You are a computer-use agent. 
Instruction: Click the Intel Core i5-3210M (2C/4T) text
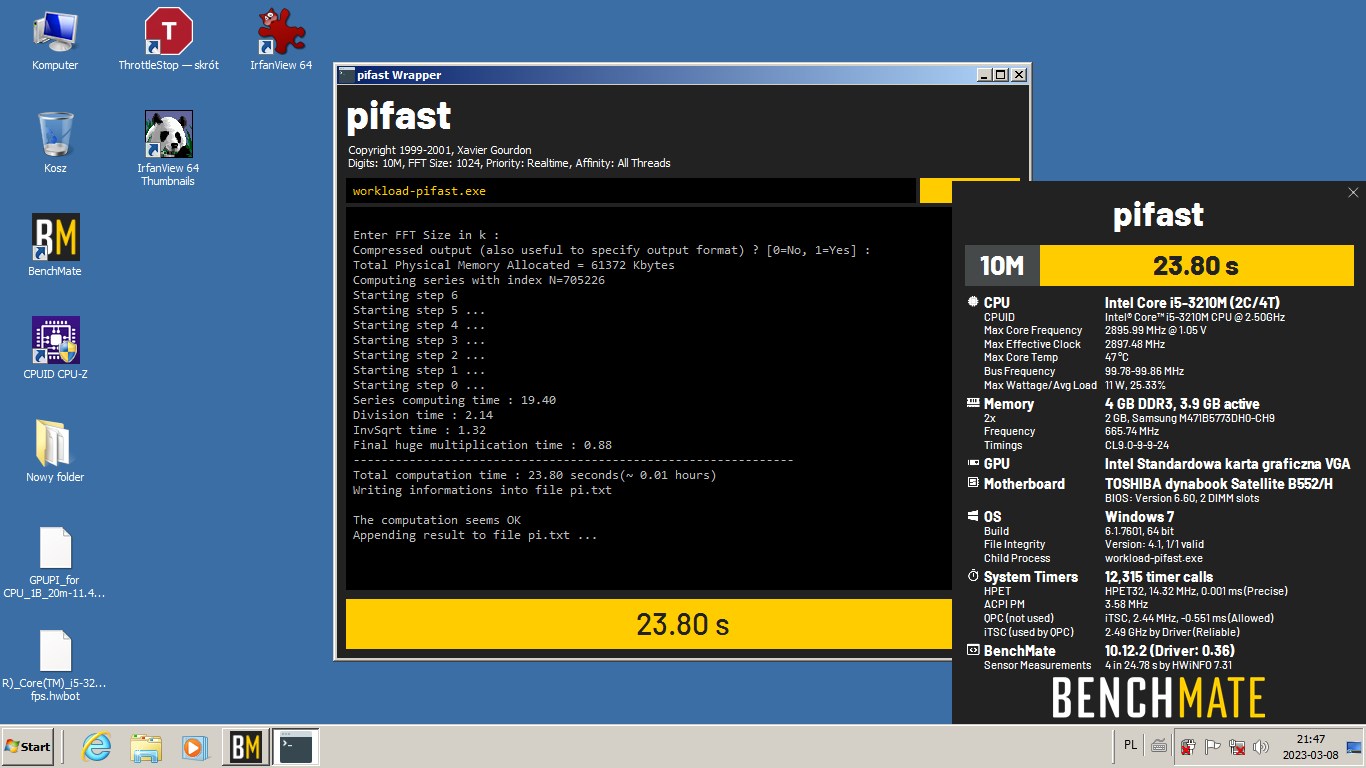click(x=1192, y=302)
